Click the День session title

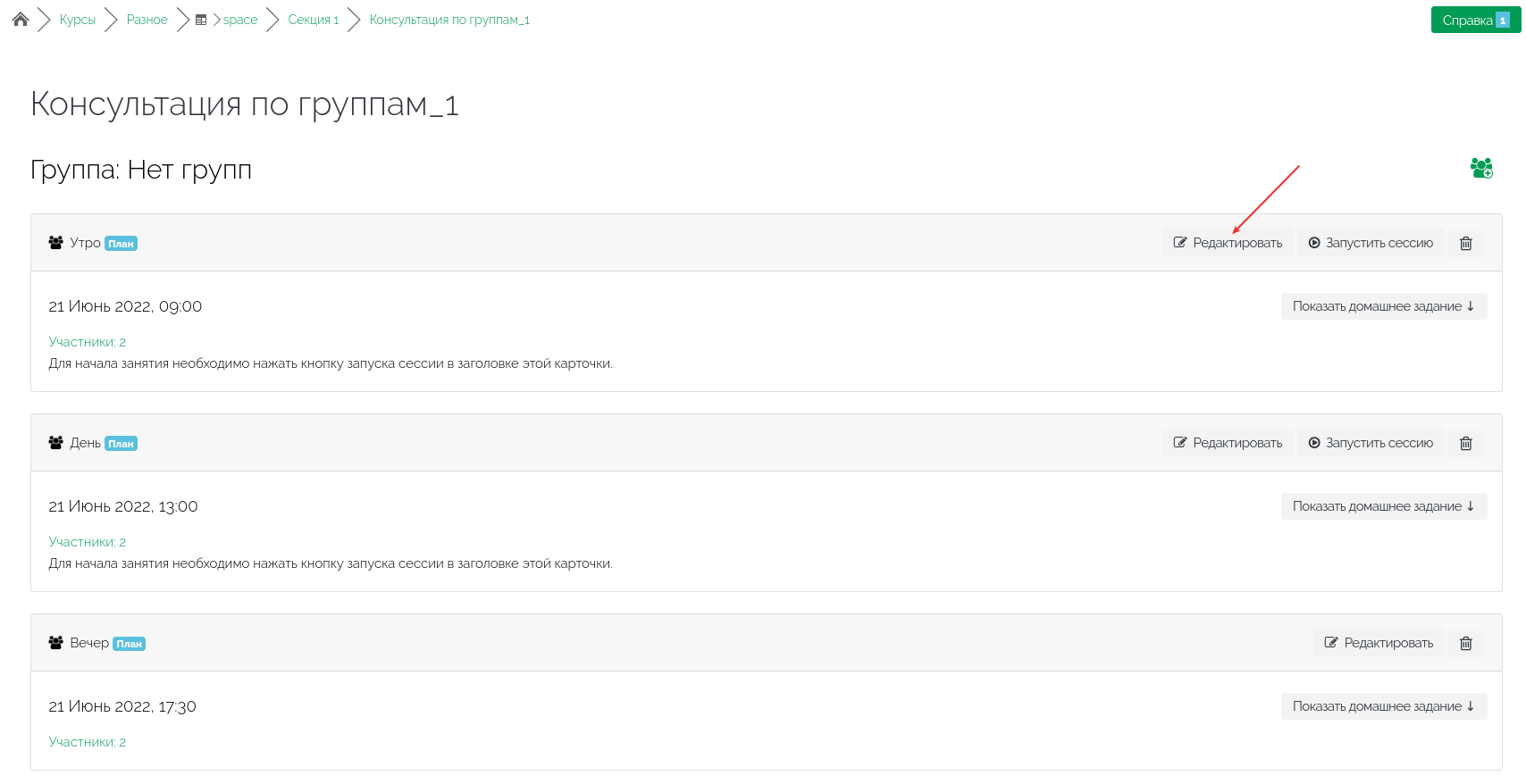86,443
